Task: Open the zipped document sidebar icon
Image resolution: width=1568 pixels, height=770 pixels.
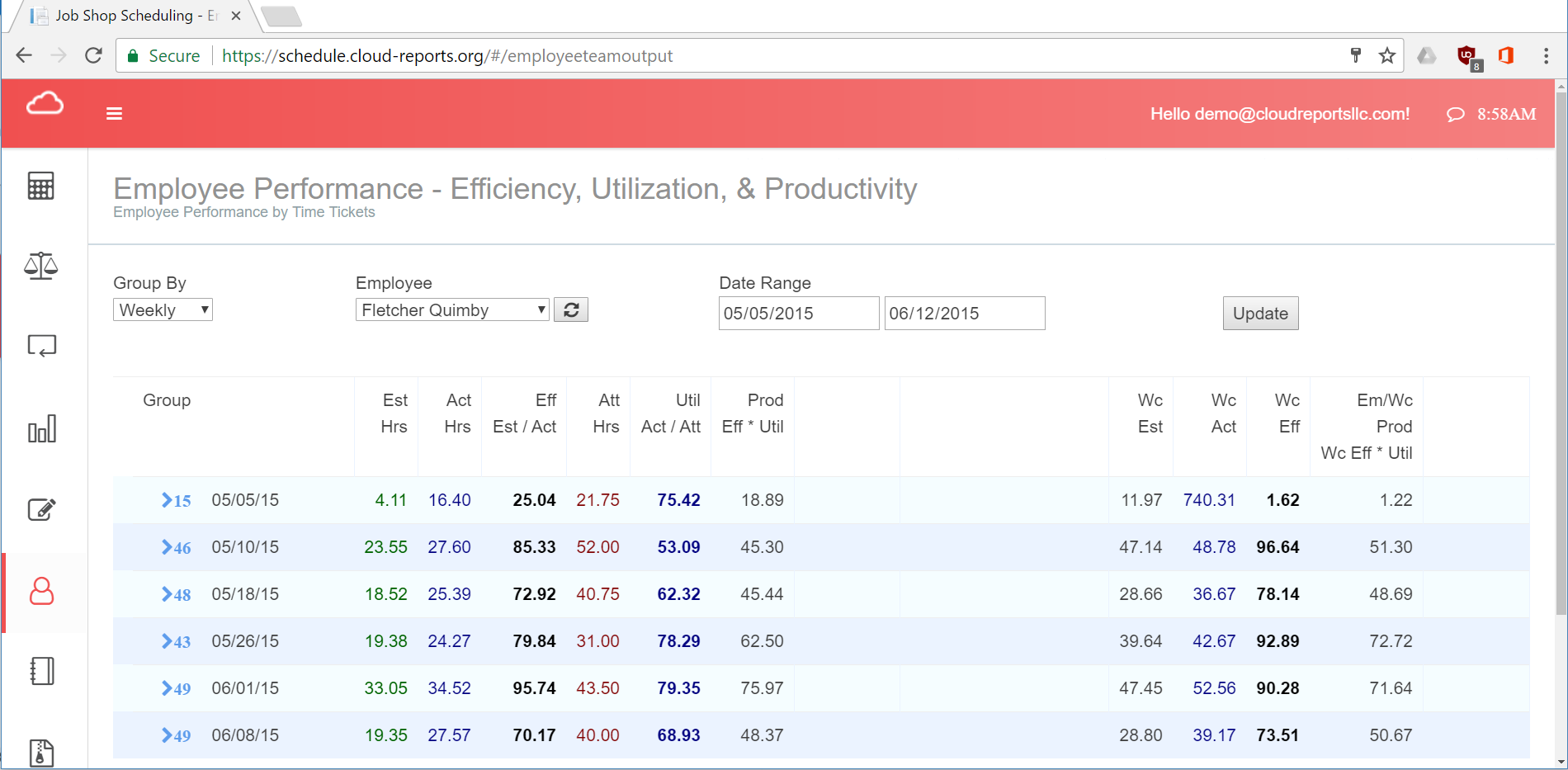Action: (42, 753)
